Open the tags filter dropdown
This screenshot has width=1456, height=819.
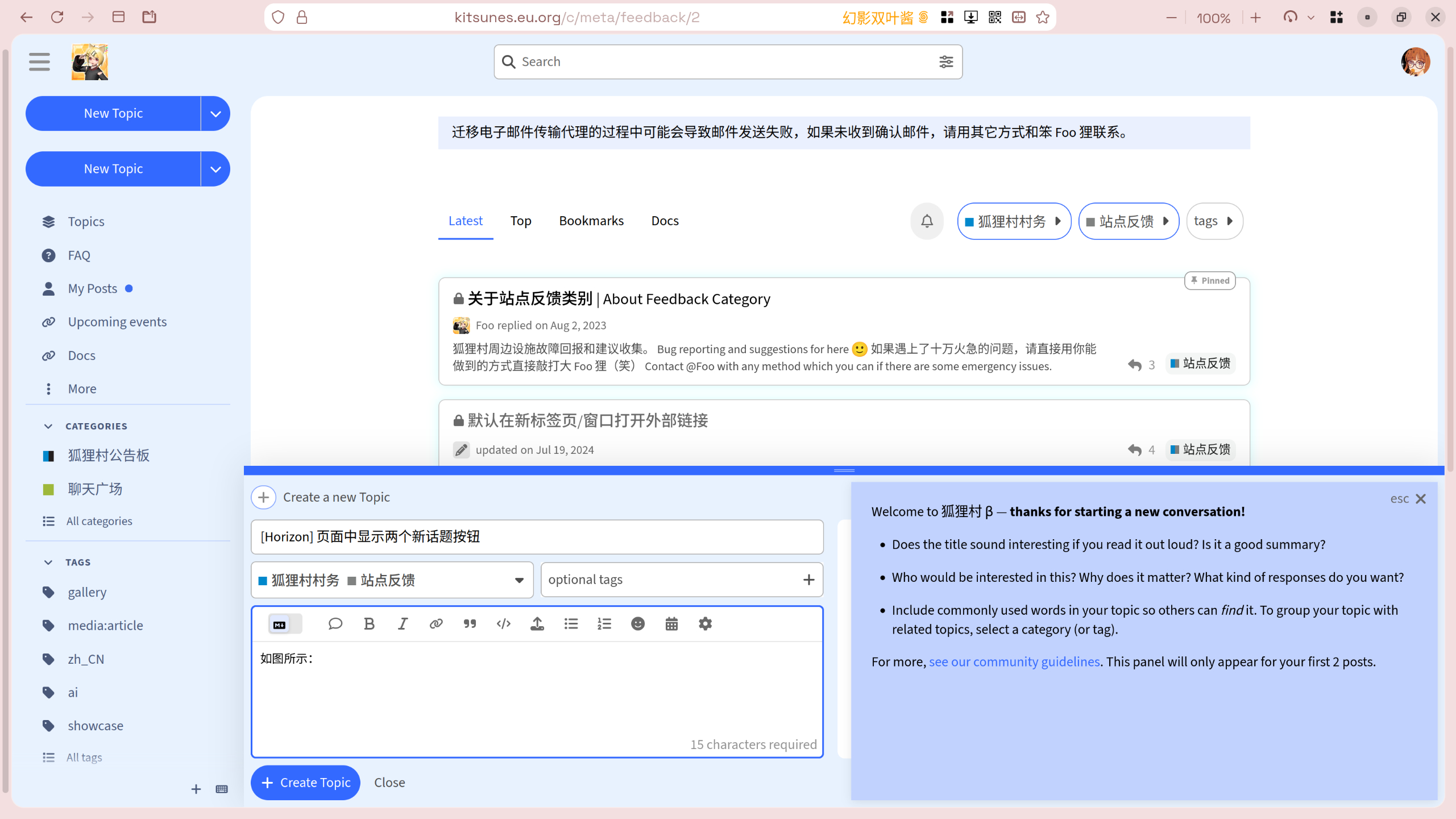[x=1214, y=221]
